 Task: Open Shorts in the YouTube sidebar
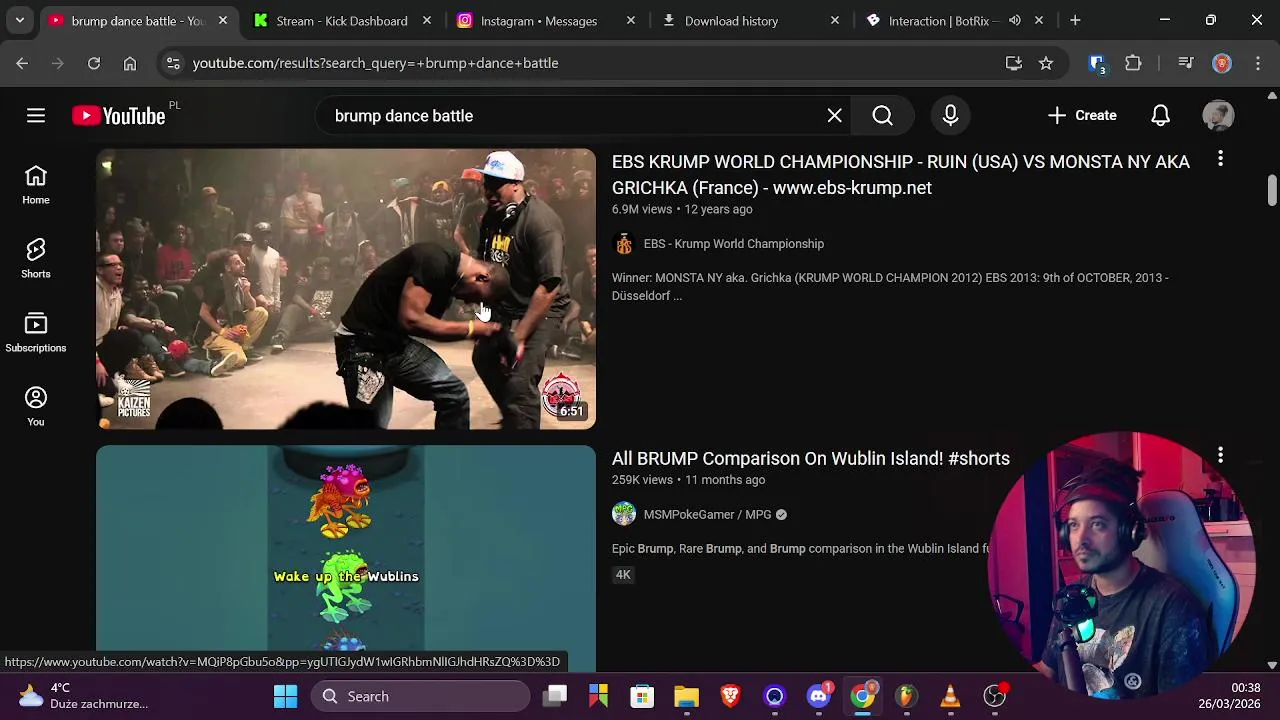36,260
